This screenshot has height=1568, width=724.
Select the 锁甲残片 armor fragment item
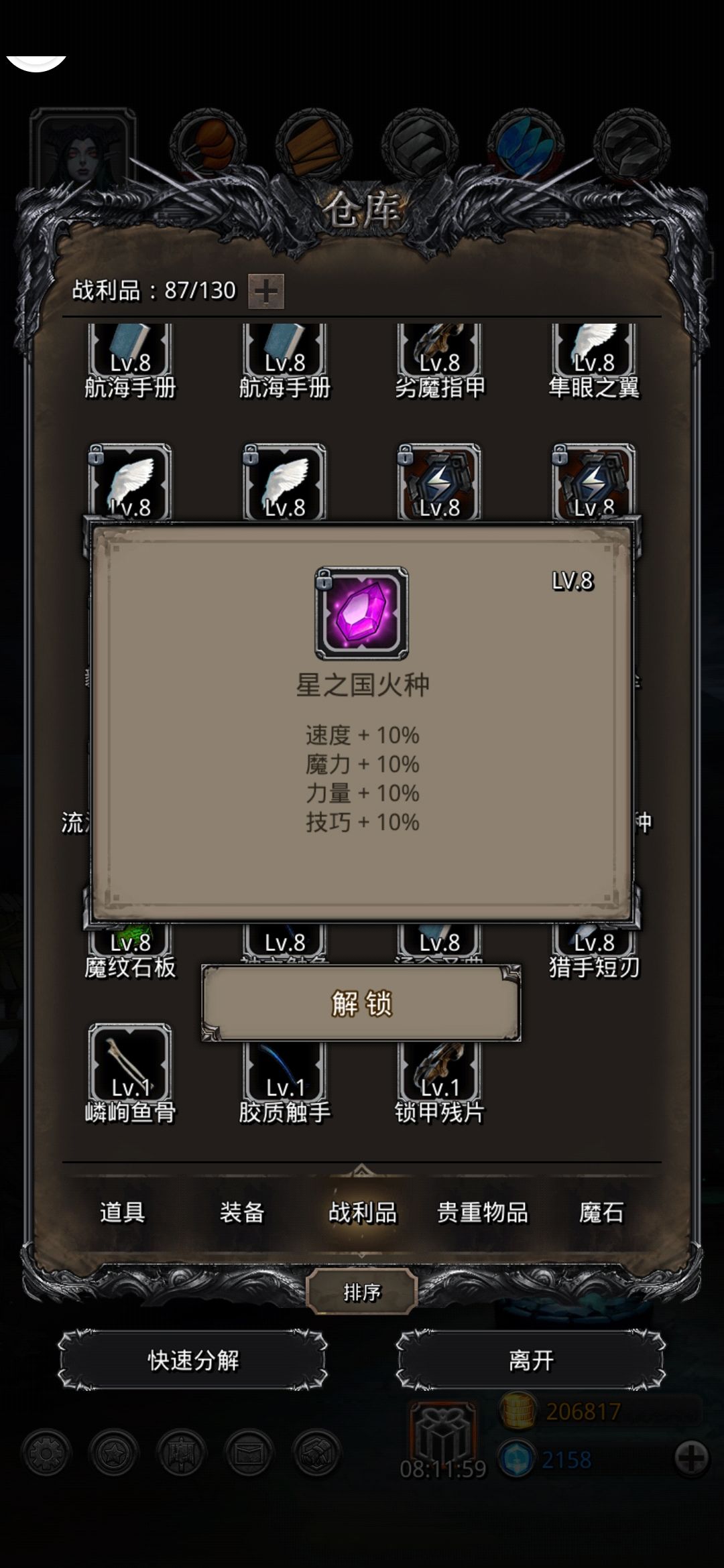(440, 1082)
